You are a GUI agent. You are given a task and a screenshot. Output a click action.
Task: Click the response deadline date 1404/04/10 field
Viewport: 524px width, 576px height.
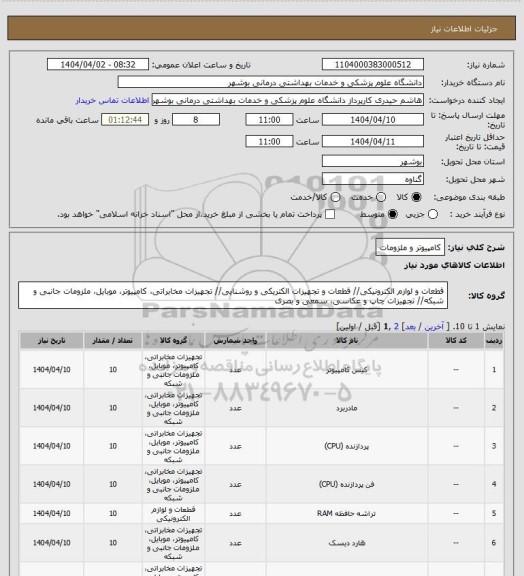[373, 120]
